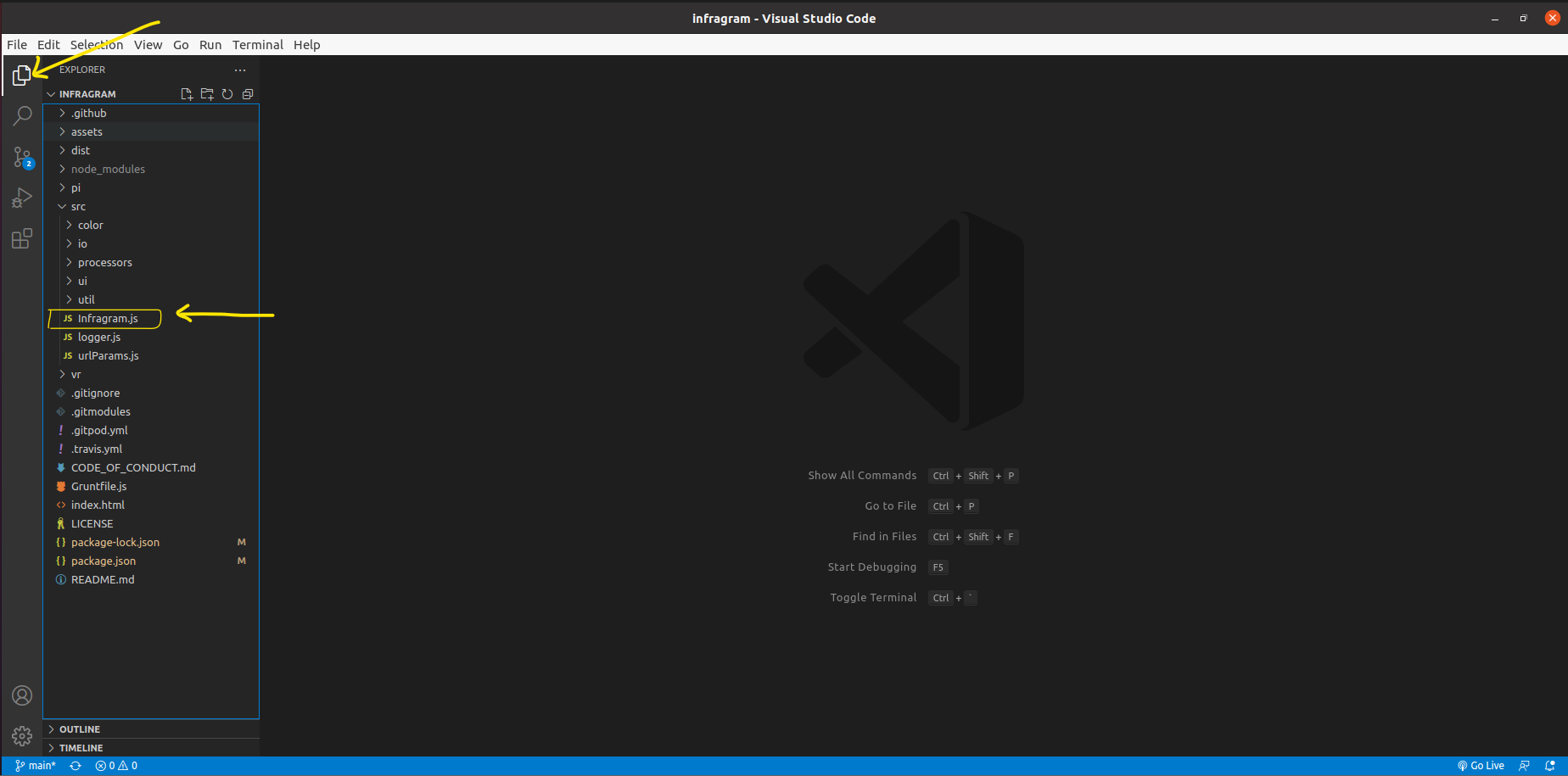
Task: Open the .gitignore file
Action: pos(151,394)
